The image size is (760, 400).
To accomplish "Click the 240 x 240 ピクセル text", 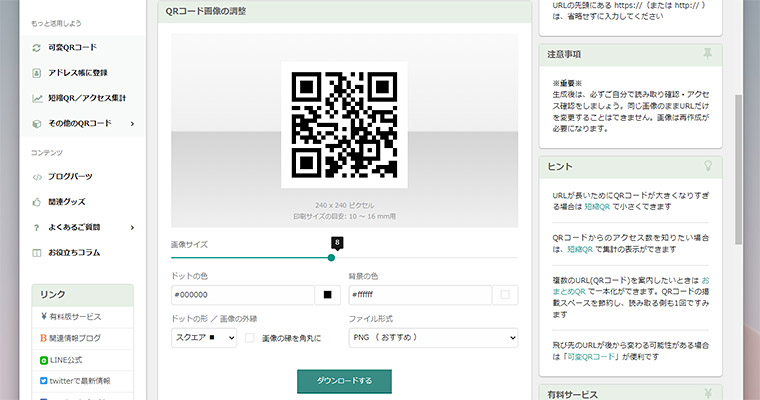I will click(344, 205).
